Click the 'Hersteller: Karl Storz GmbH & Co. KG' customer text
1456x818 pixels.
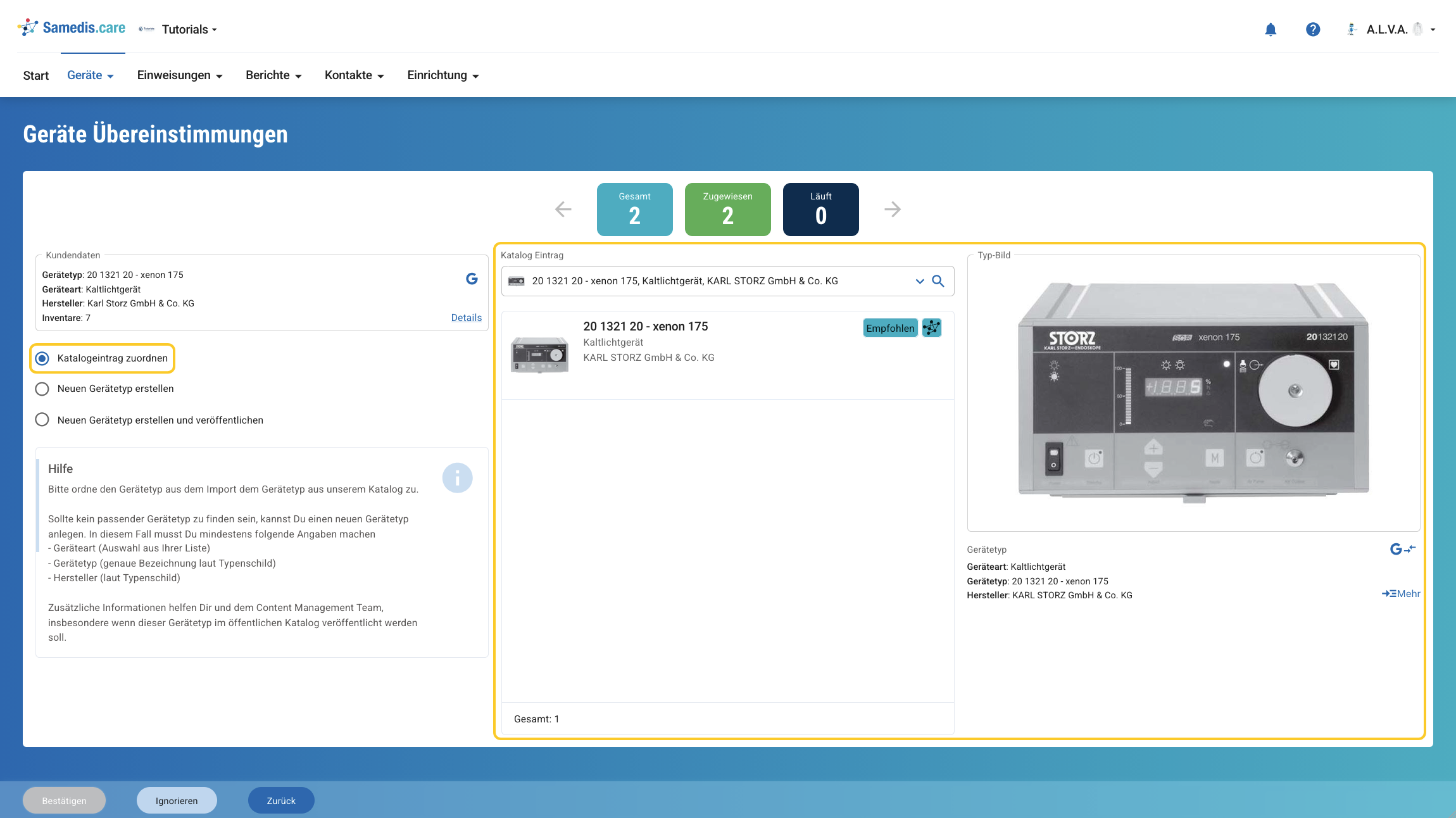[x=118, y=303]
